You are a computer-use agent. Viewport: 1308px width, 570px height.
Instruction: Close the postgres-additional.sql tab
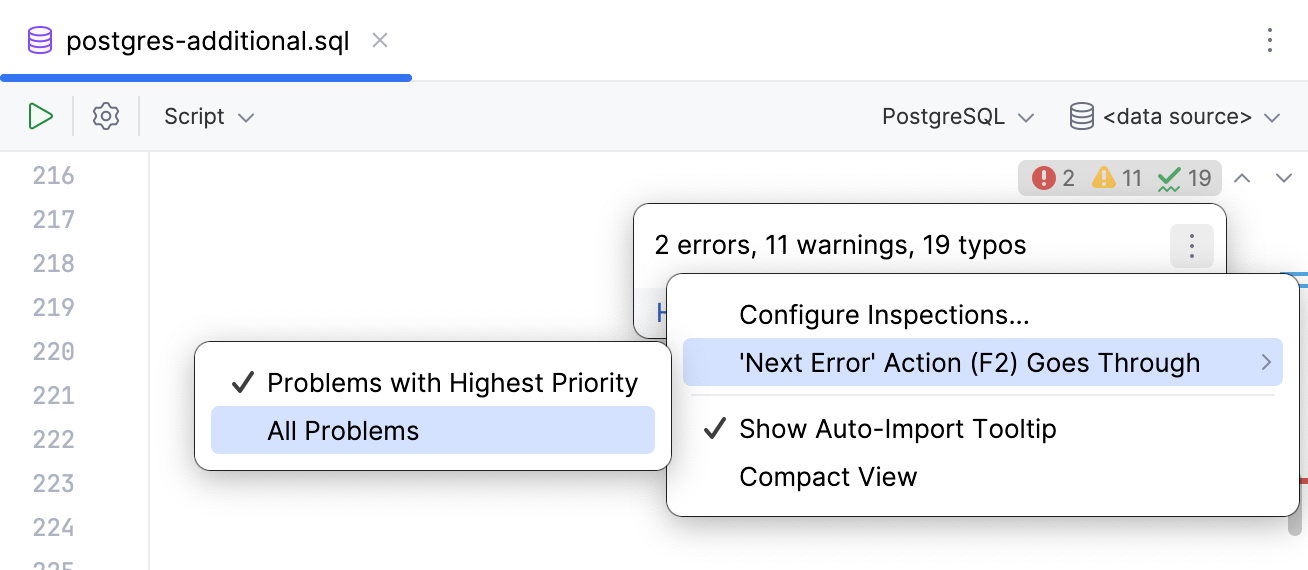380,41
